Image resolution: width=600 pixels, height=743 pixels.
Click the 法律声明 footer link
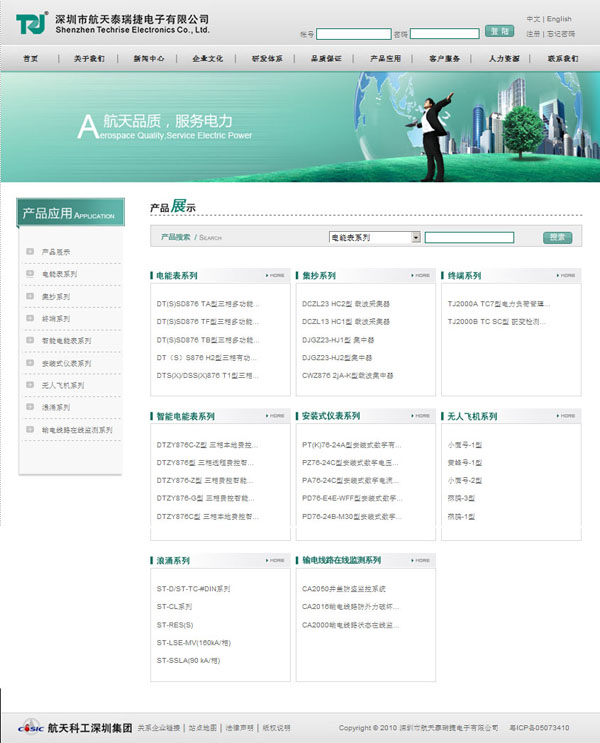click(239, 727)
